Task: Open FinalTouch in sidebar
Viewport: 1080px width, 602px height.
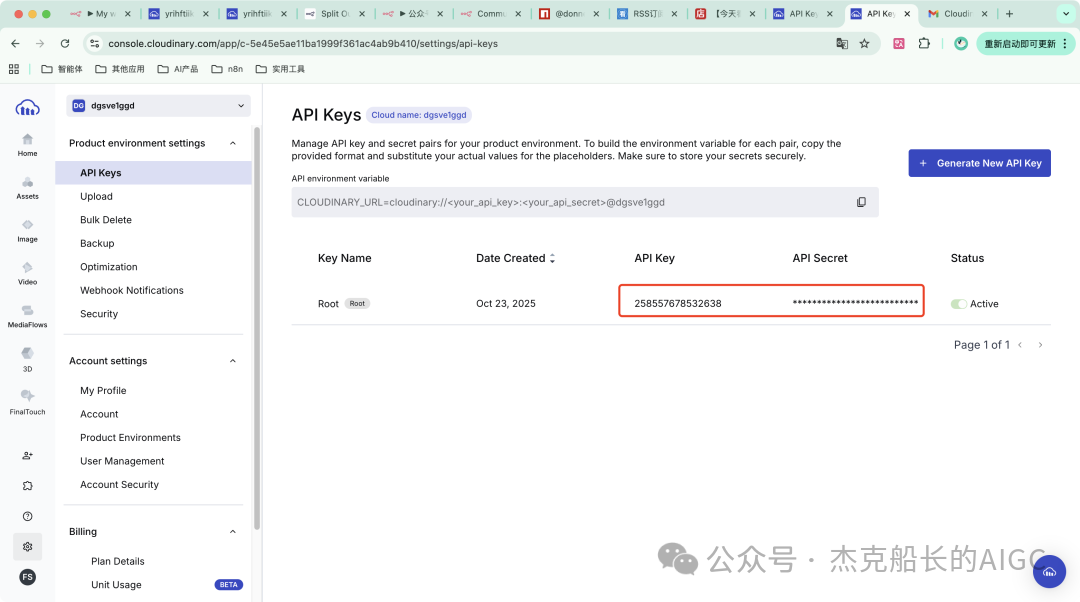Action: [28, 402]
